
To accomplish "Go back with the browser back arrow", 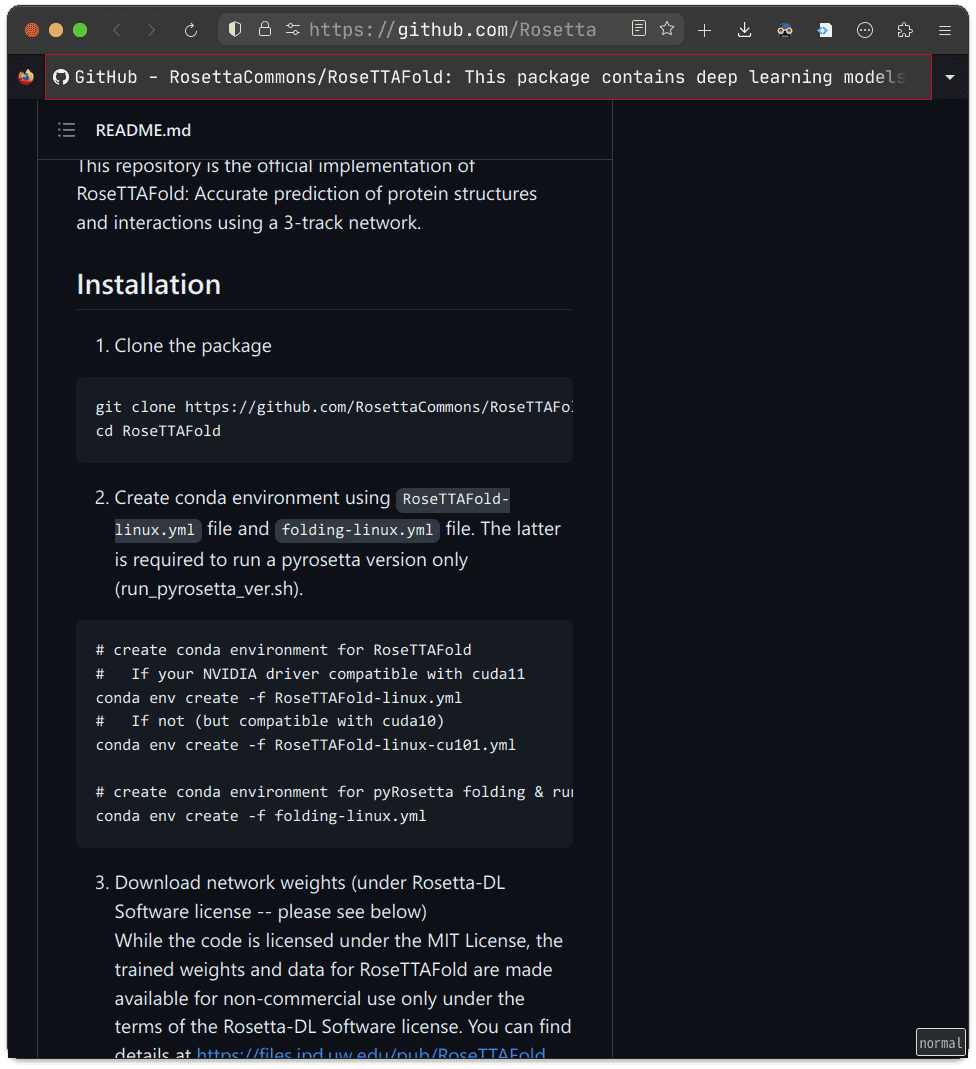I will point(117,30).
